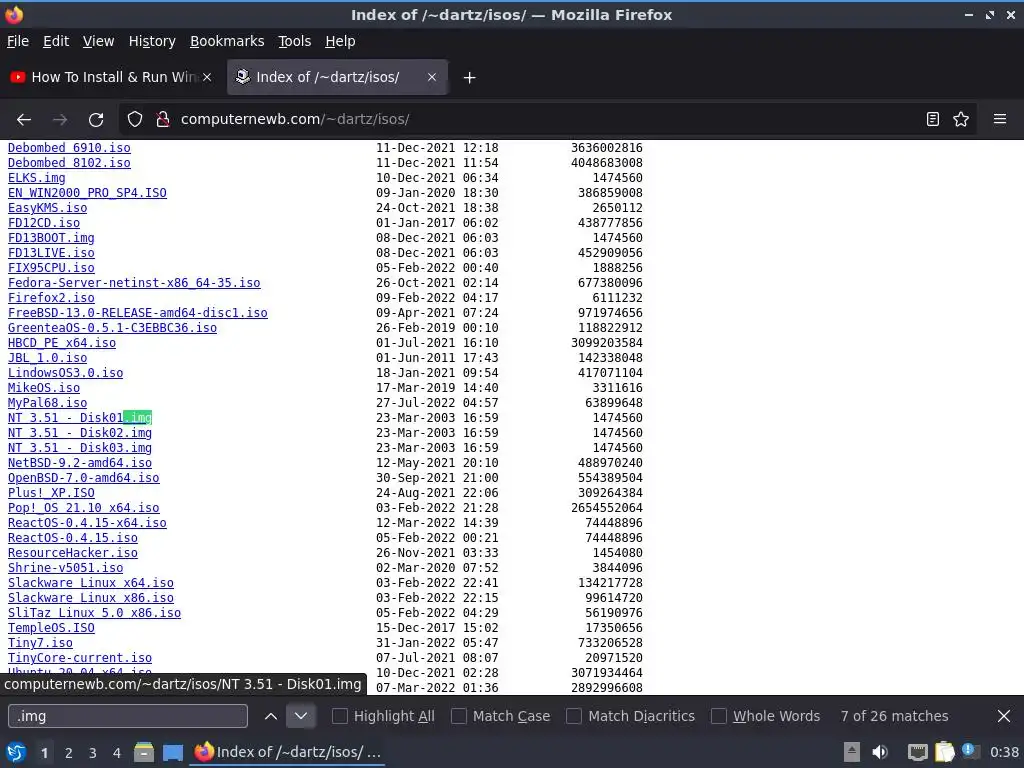Screen dimensions: 1024x768
Task: Open the NT 3.51 - Disk01.img link
Action: (80, 419)
